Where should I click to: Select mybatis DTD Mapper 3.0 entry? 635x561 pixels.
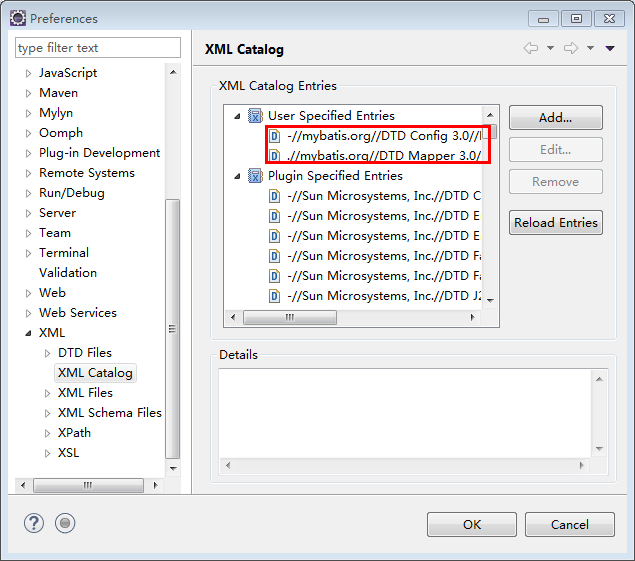coord(384,156)
